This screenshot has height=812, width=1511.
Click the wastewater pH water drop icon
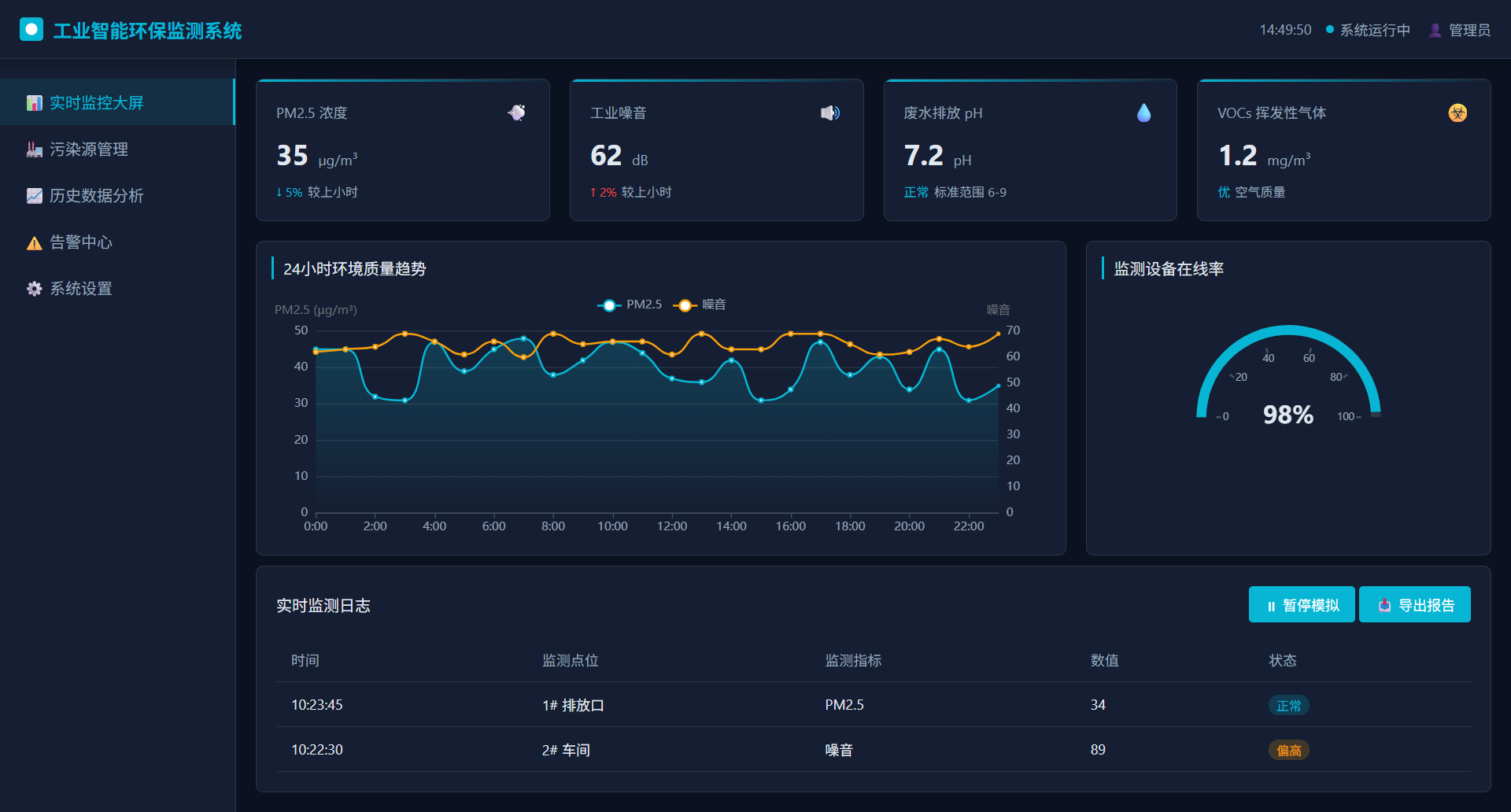click(x=1143, y=113)
